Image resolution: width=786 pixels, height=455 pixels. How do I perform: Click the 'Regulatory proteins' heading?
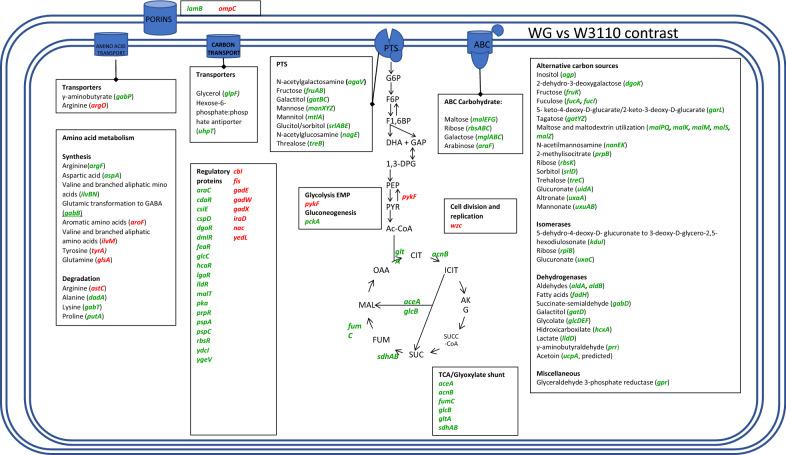pos(213,176)
